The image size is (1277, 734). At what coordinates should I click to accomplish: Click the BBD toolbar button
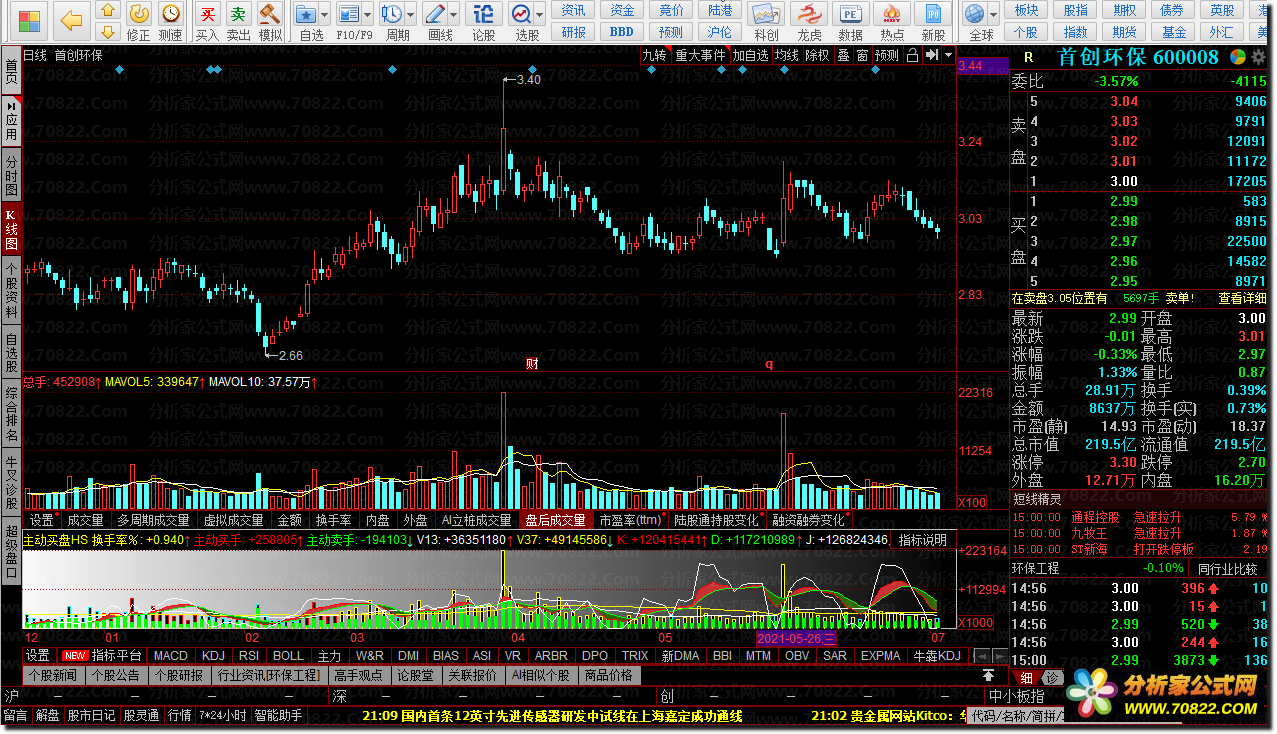[x=622, y=31]
